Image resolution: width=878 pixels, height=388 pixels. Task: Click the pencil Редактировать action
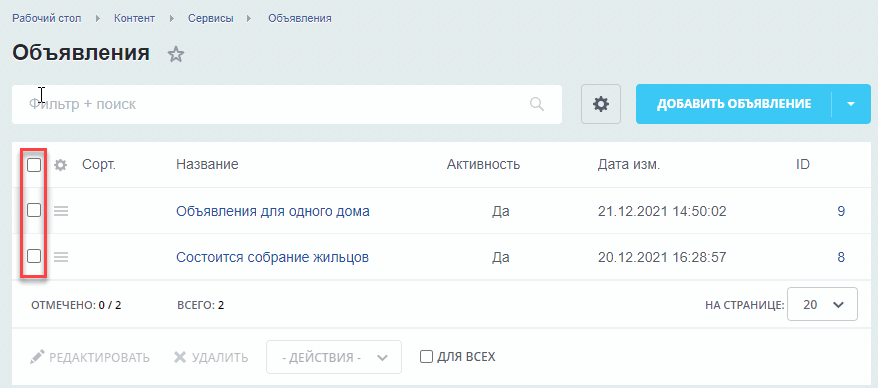tap(90, 357)
